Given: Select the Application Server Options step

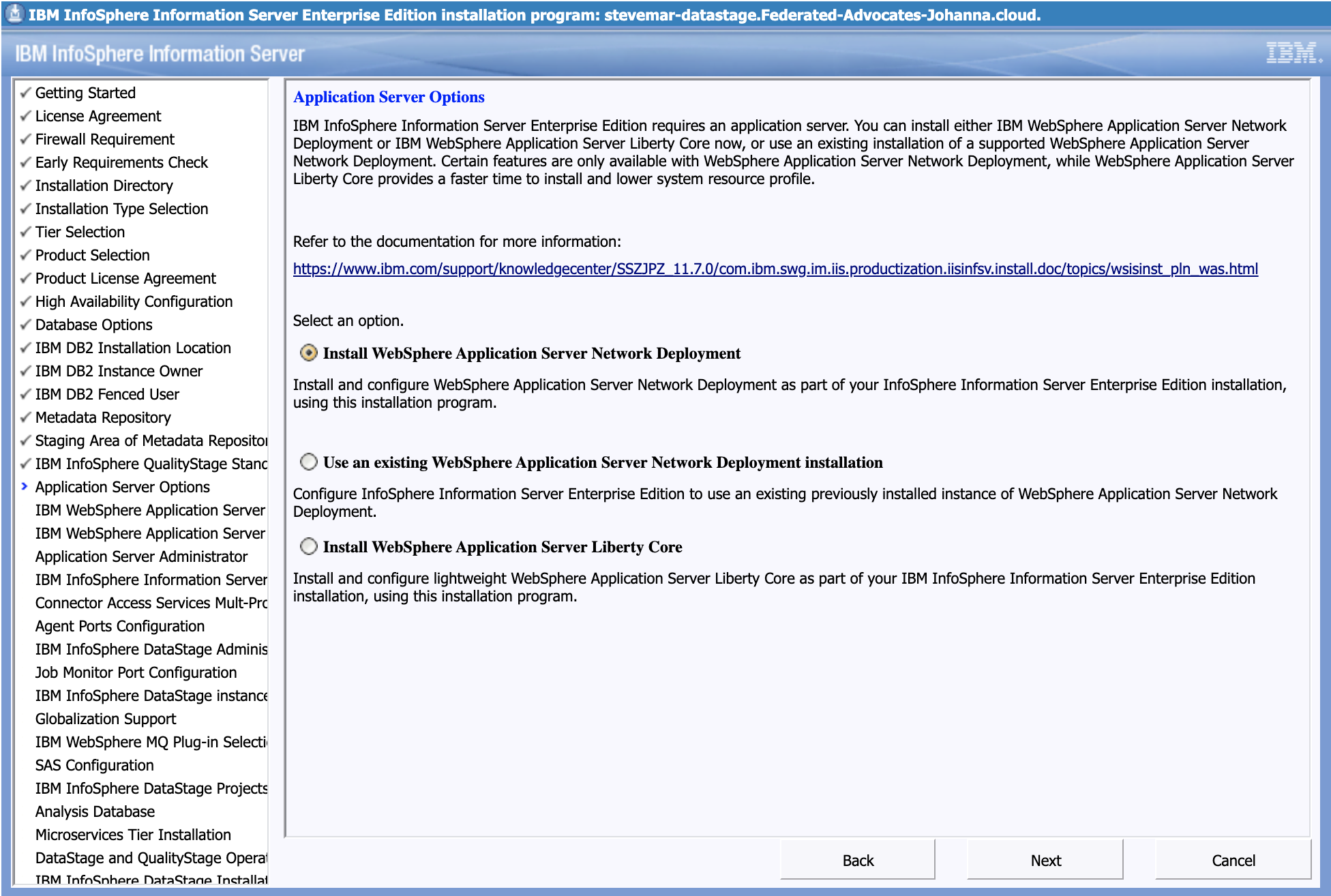Looking at the screenshot, I should coord(122,487).
